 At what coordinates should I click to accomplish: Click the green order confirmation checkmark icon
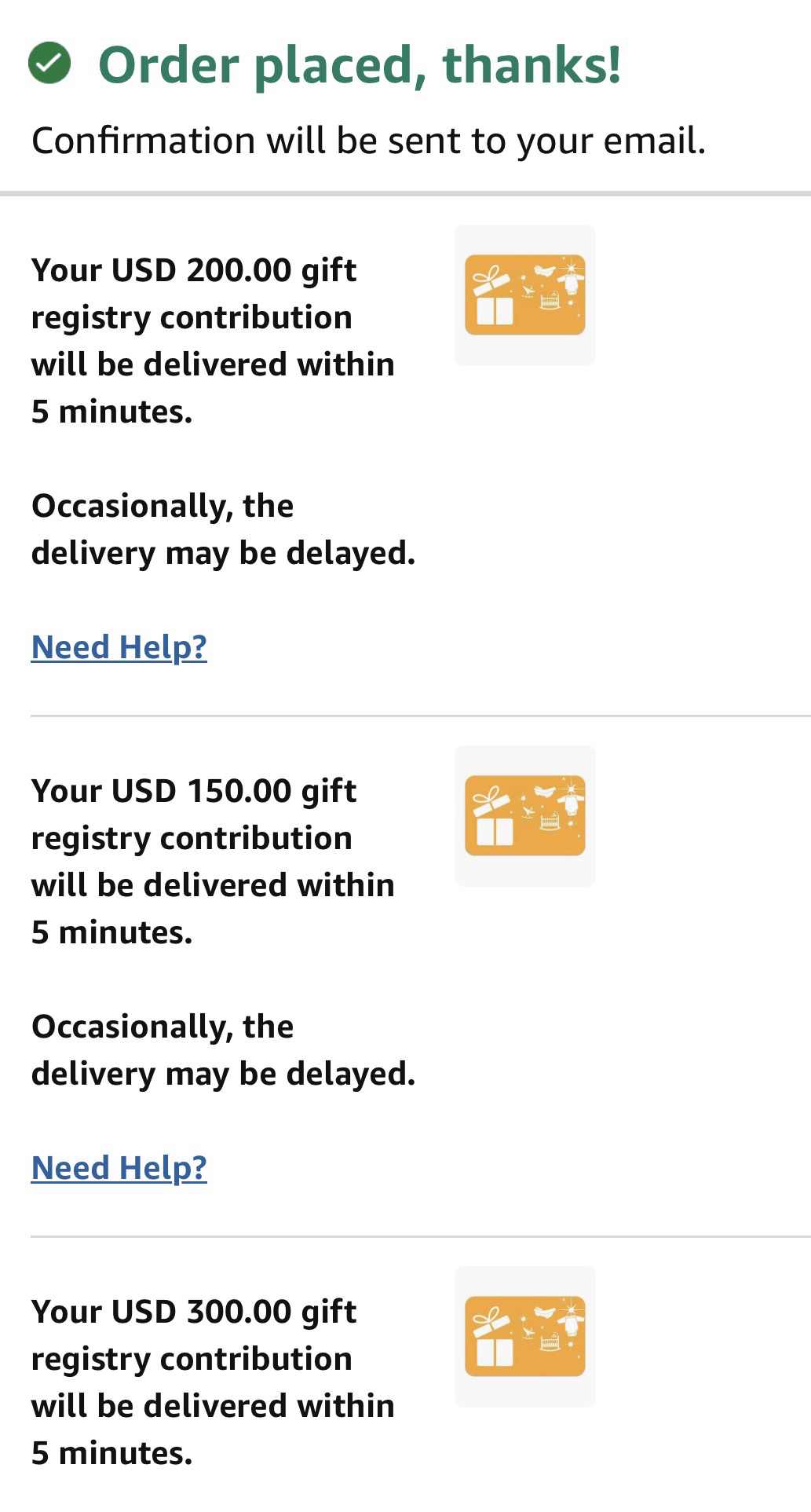point(49,64)
